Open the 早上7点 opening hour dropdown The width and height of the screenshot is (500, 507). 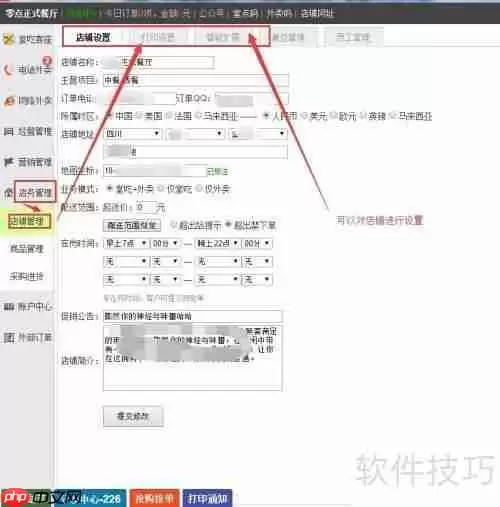click(126, 243)
